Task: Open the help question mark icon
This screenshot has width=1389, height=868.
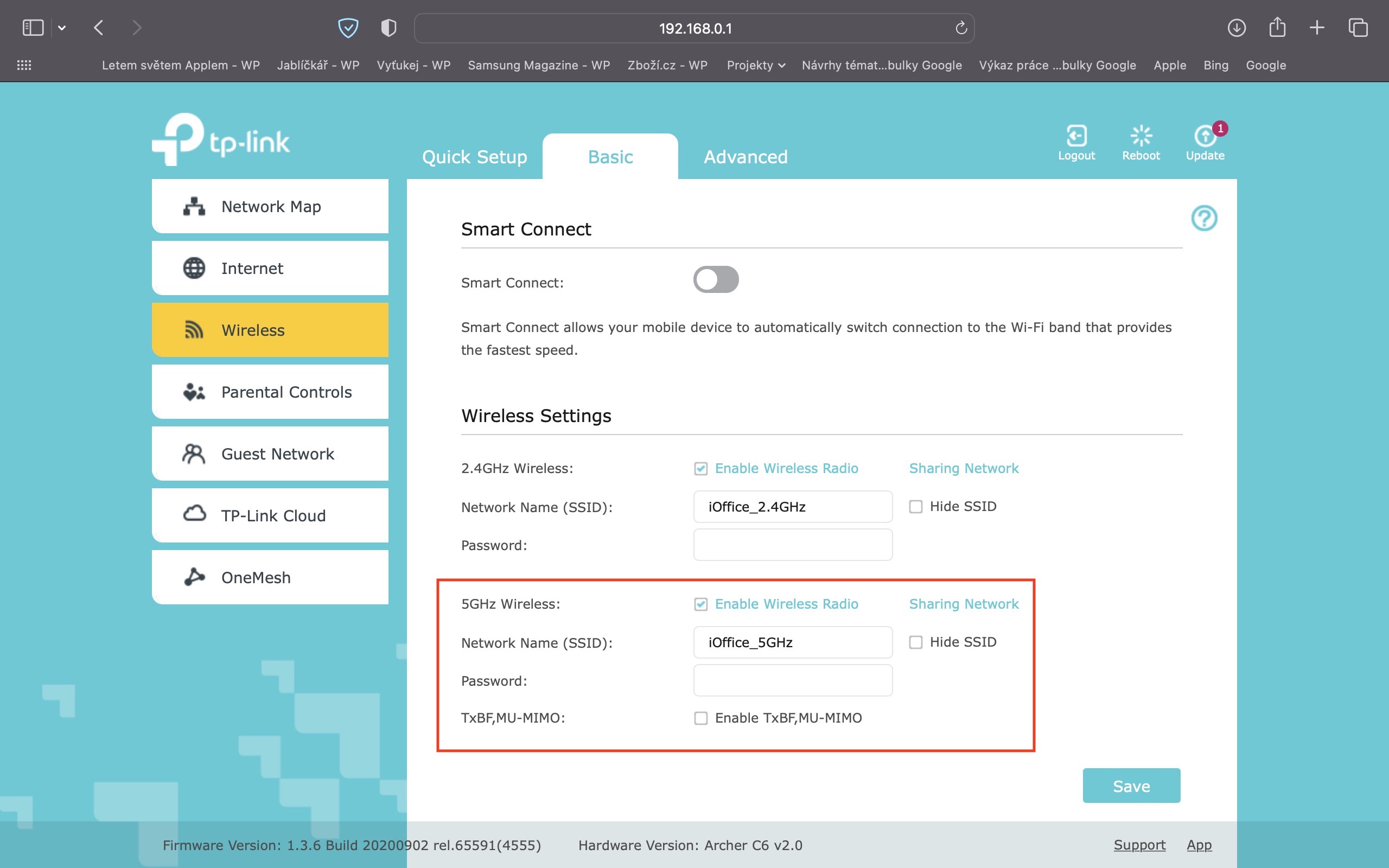Action: [x=1203, y=218]
